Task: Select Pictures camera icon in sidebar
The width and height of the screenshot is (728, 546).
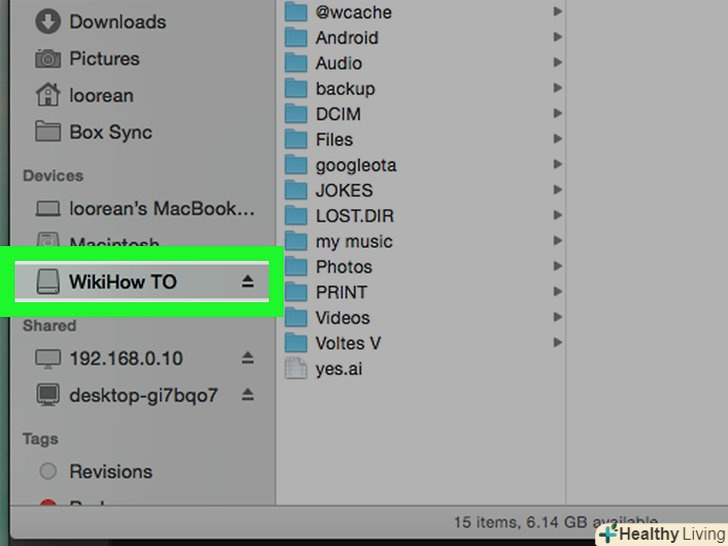Action: pos(48,58)
